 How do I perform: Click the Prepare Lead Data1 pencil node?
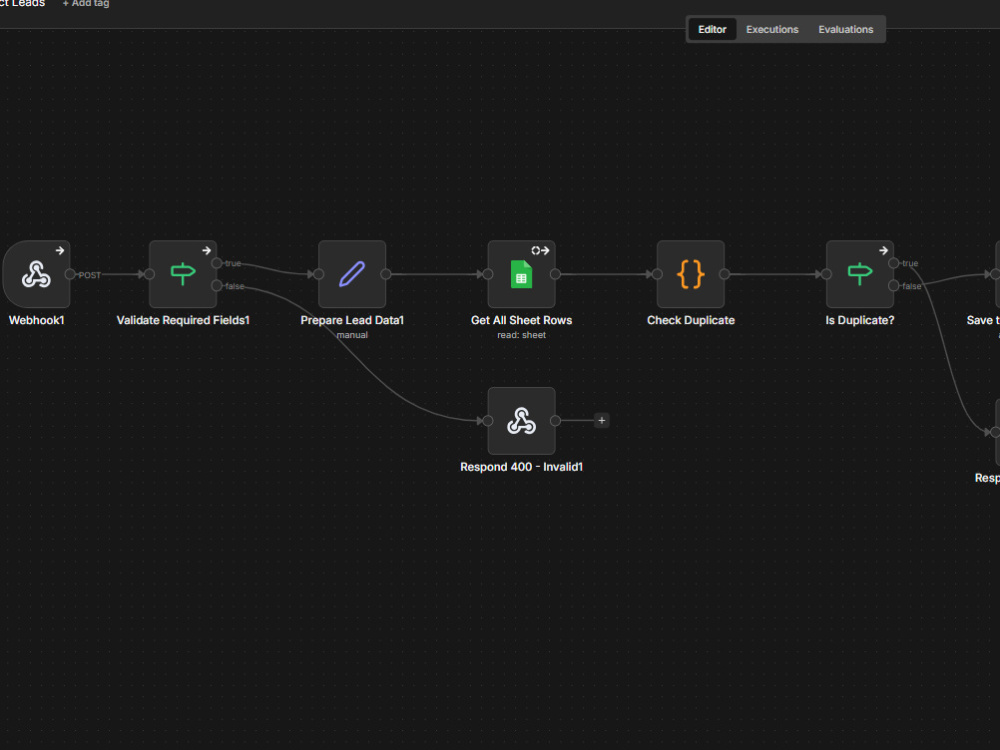coord(352,274)
